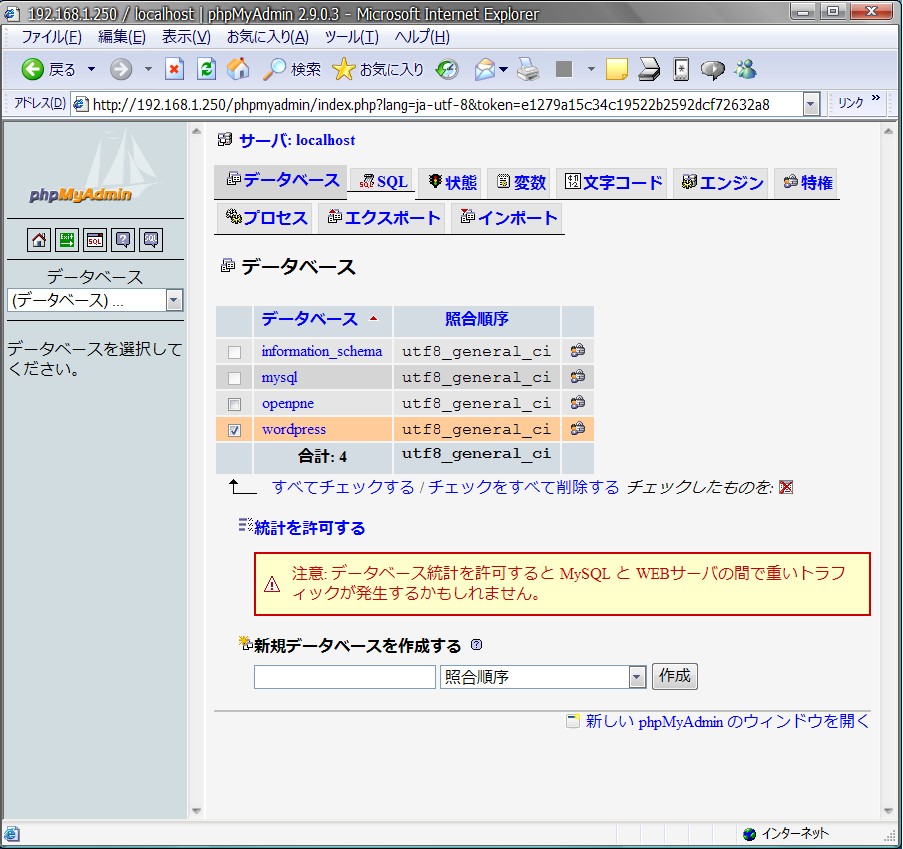This screenshot has height=849, width=903.
Task: Expand the address bar URL dropdown arrow
Action: [811, 105]
